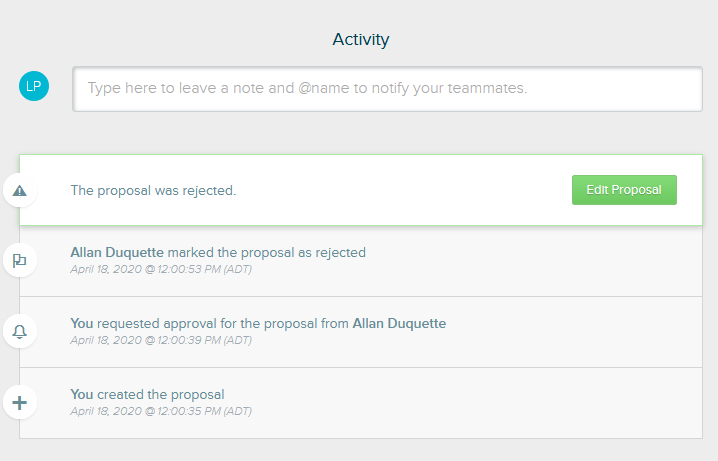Click the plus icon beside created entry
This screenshot has height=461, width=718.
coord(20,403)
